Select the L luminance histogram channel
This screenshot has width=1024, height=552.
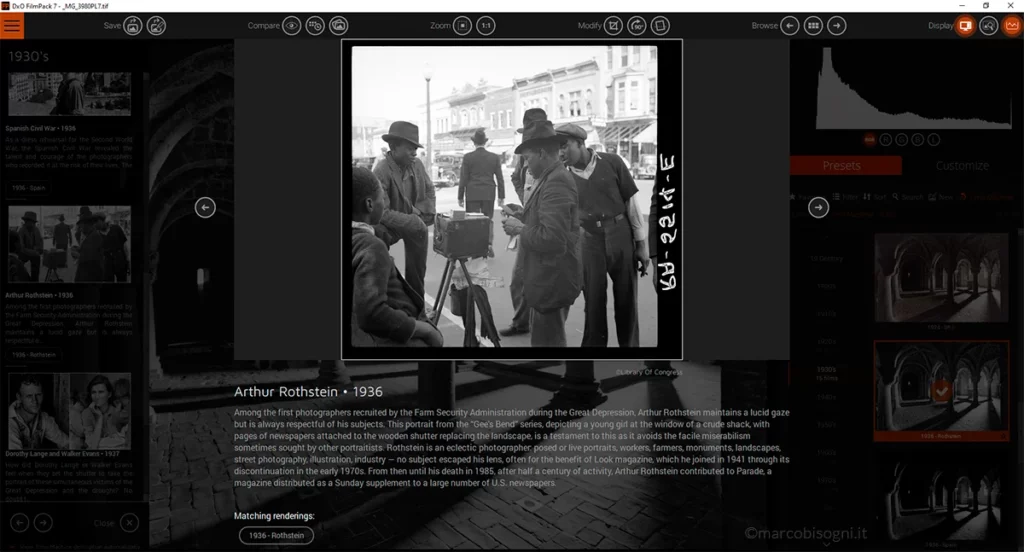click(934, 140)
